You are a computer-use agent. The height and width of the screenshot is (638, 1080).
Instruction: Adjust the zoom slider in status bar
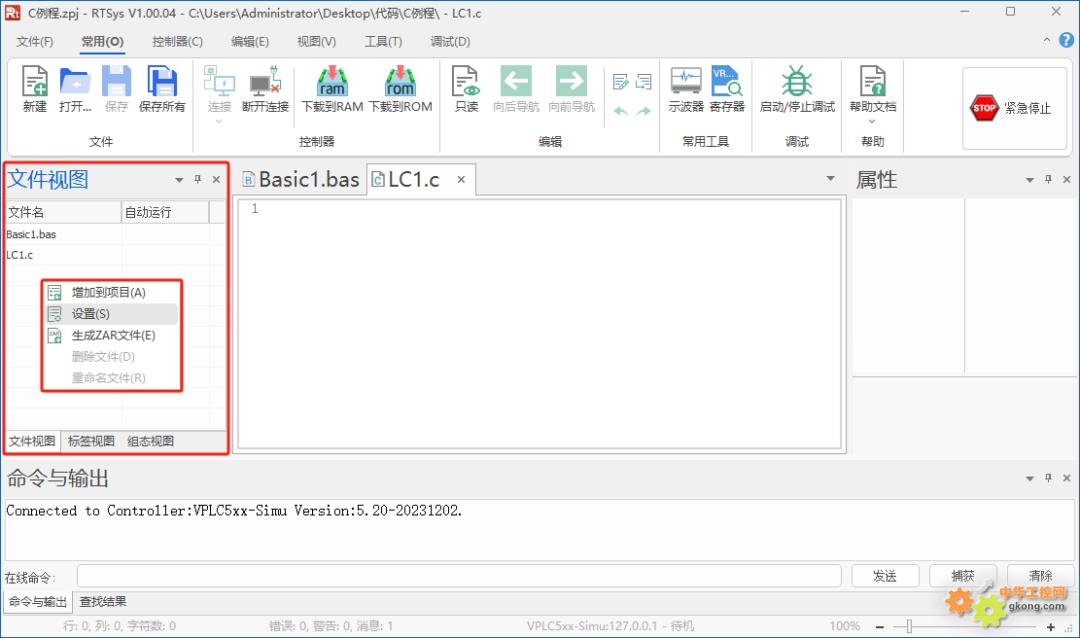pos(908,626)
